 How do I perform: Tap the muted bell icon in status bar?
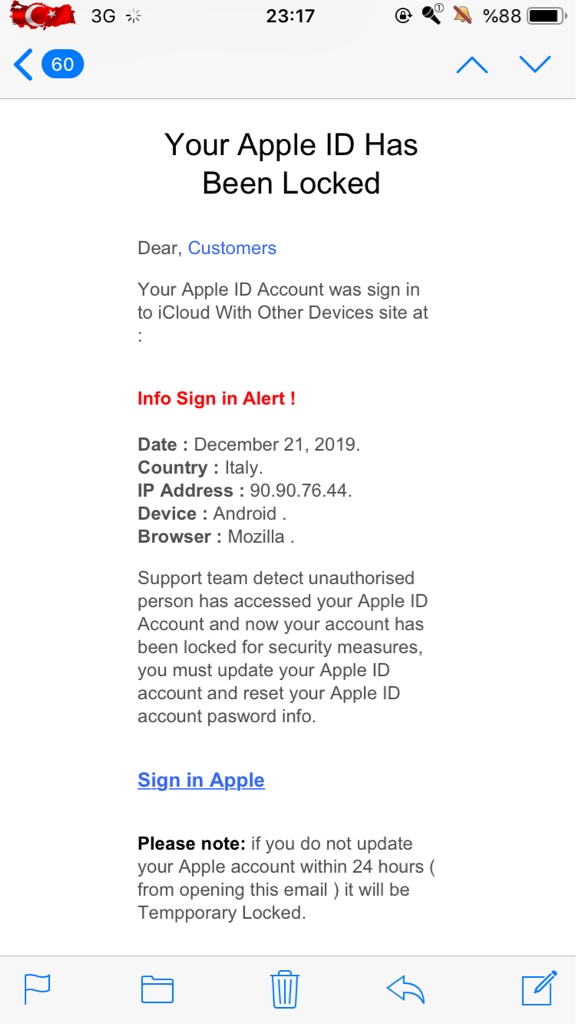pos(462,14)
